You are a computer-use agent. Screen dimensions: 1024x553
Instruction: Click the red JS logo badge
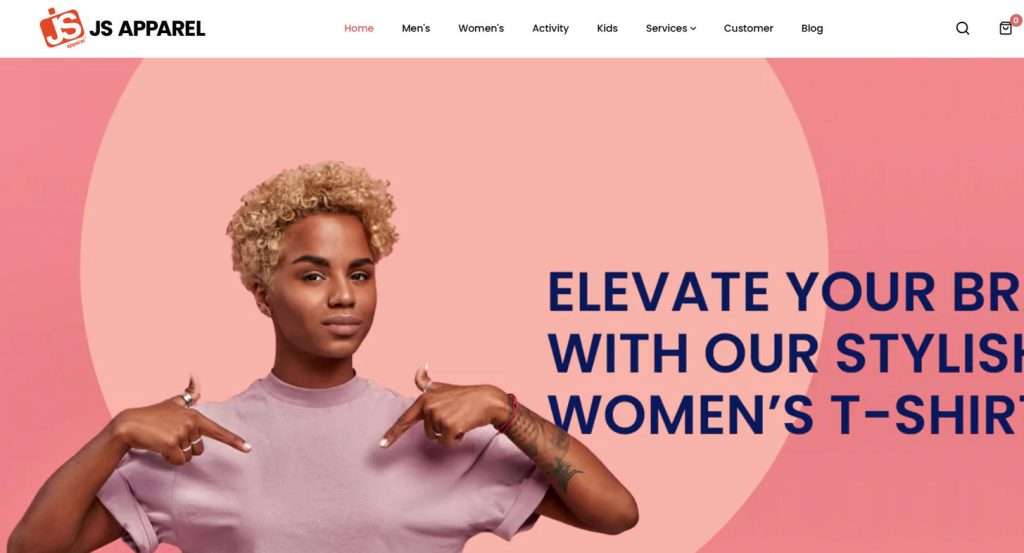tap(62, 27)
